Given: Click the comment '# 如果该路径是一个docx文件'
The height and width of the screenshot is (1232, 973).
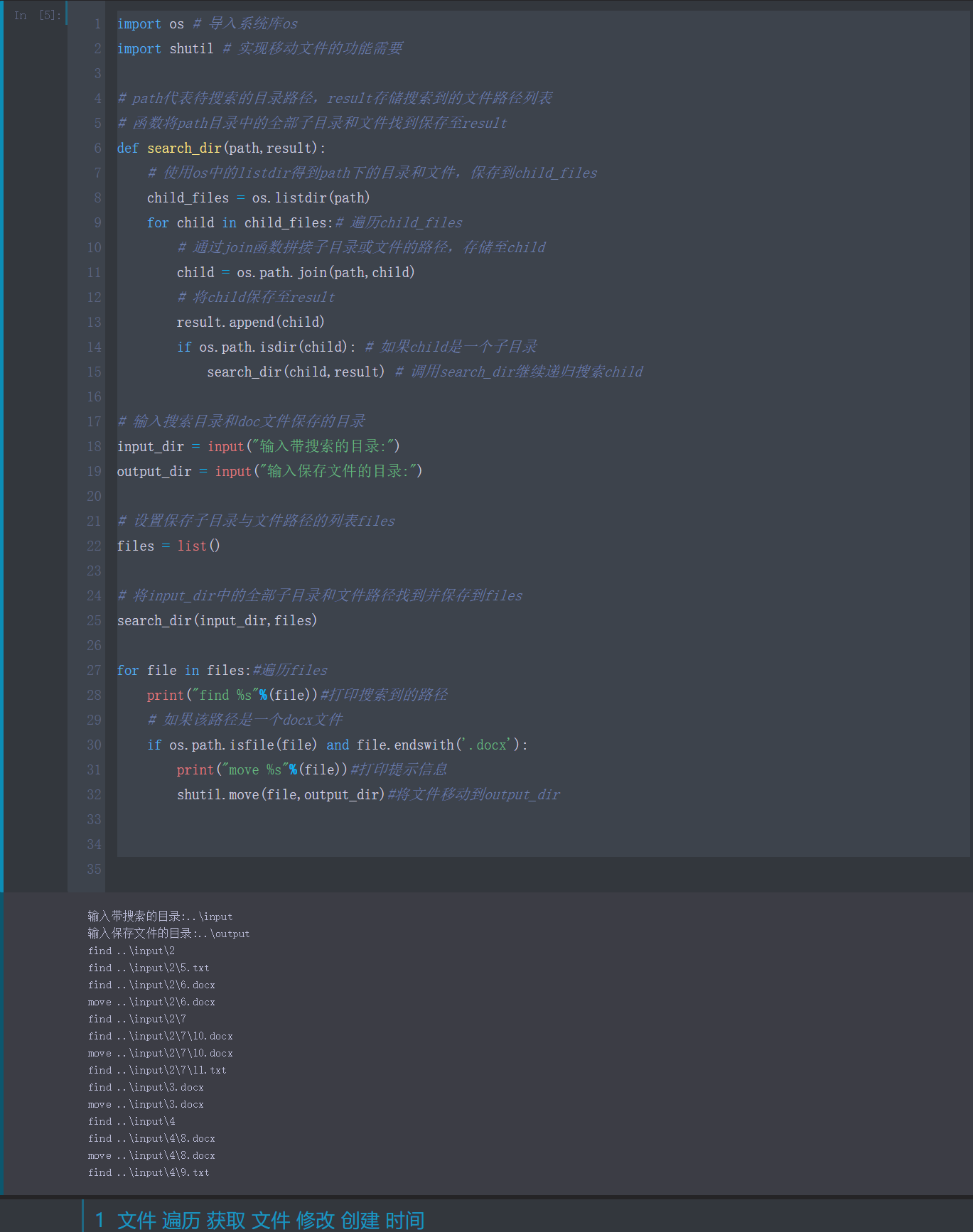Looking at the screenshot, I should pos(244,720).
